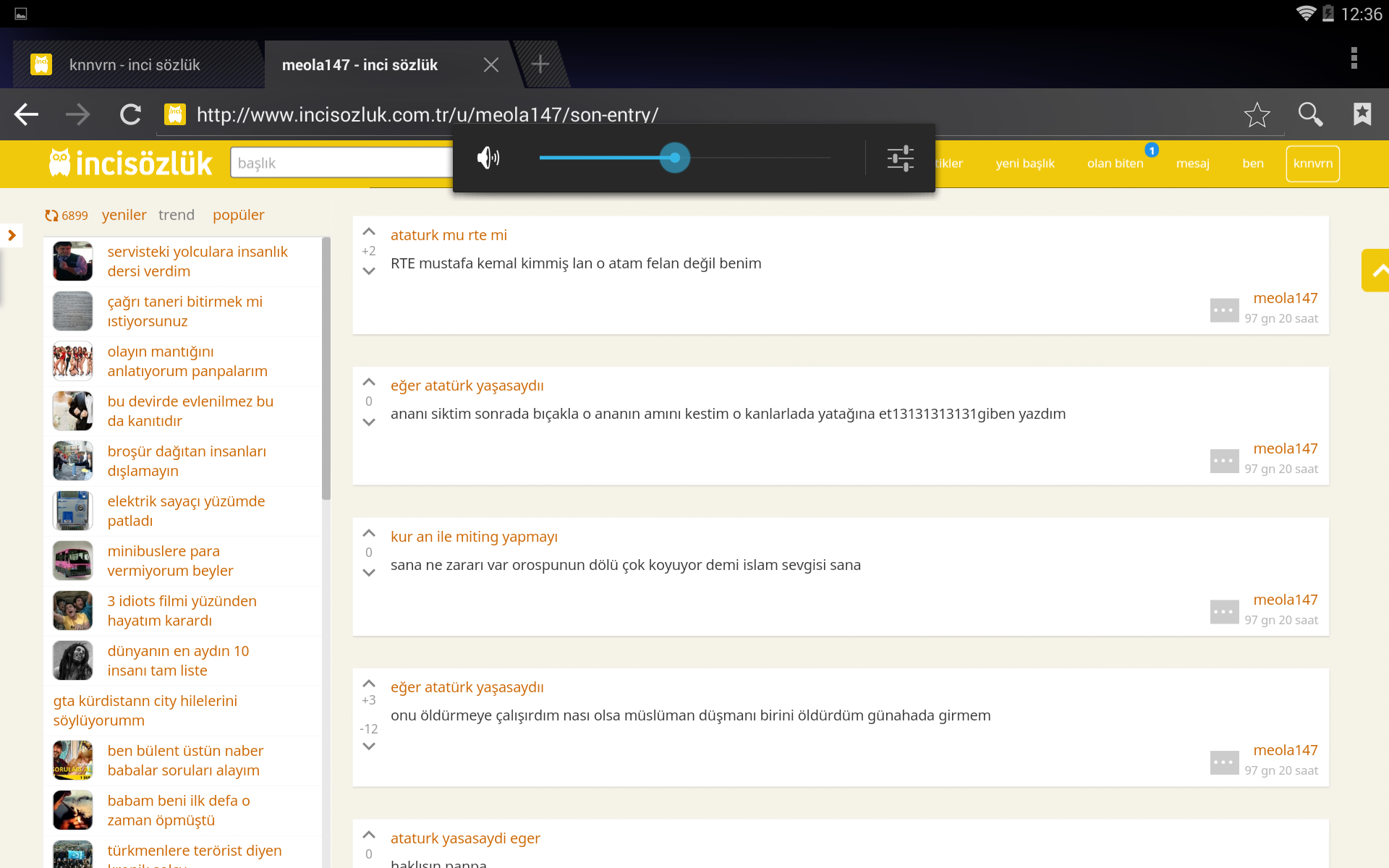Adjust the volume slider handle

pyautogui.click(x=674, y=158)
